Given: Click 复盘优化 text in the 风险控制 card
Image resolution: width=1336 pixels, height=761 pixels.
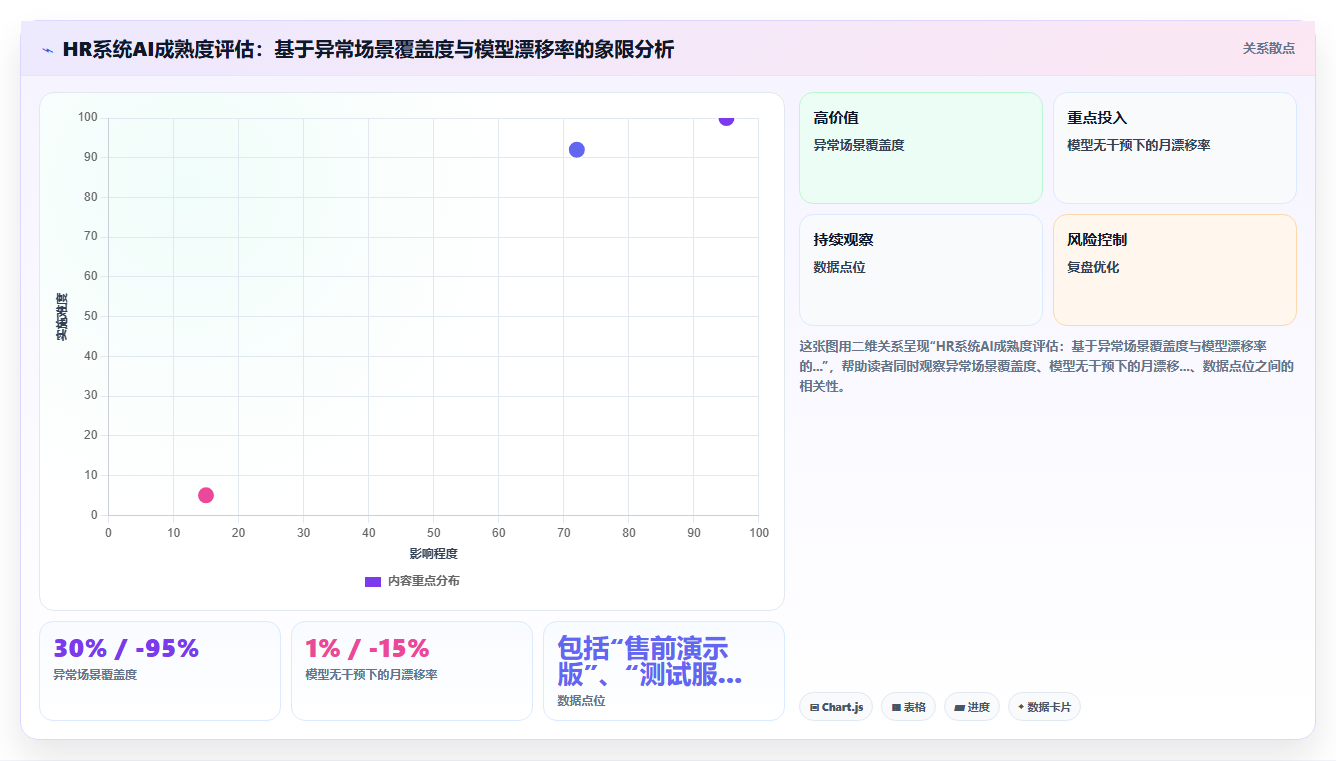Looking at the screenshot, I should pyautogui.click(x=1093, y=267).
